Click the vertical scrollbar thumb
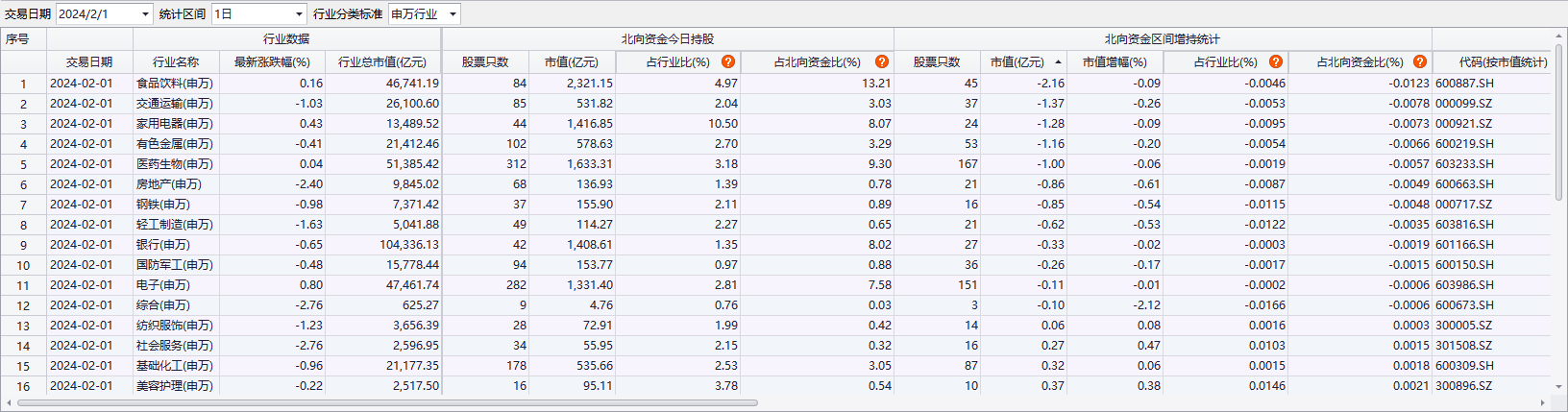This screenshot has height=412, width=1568. (1559, 125)
